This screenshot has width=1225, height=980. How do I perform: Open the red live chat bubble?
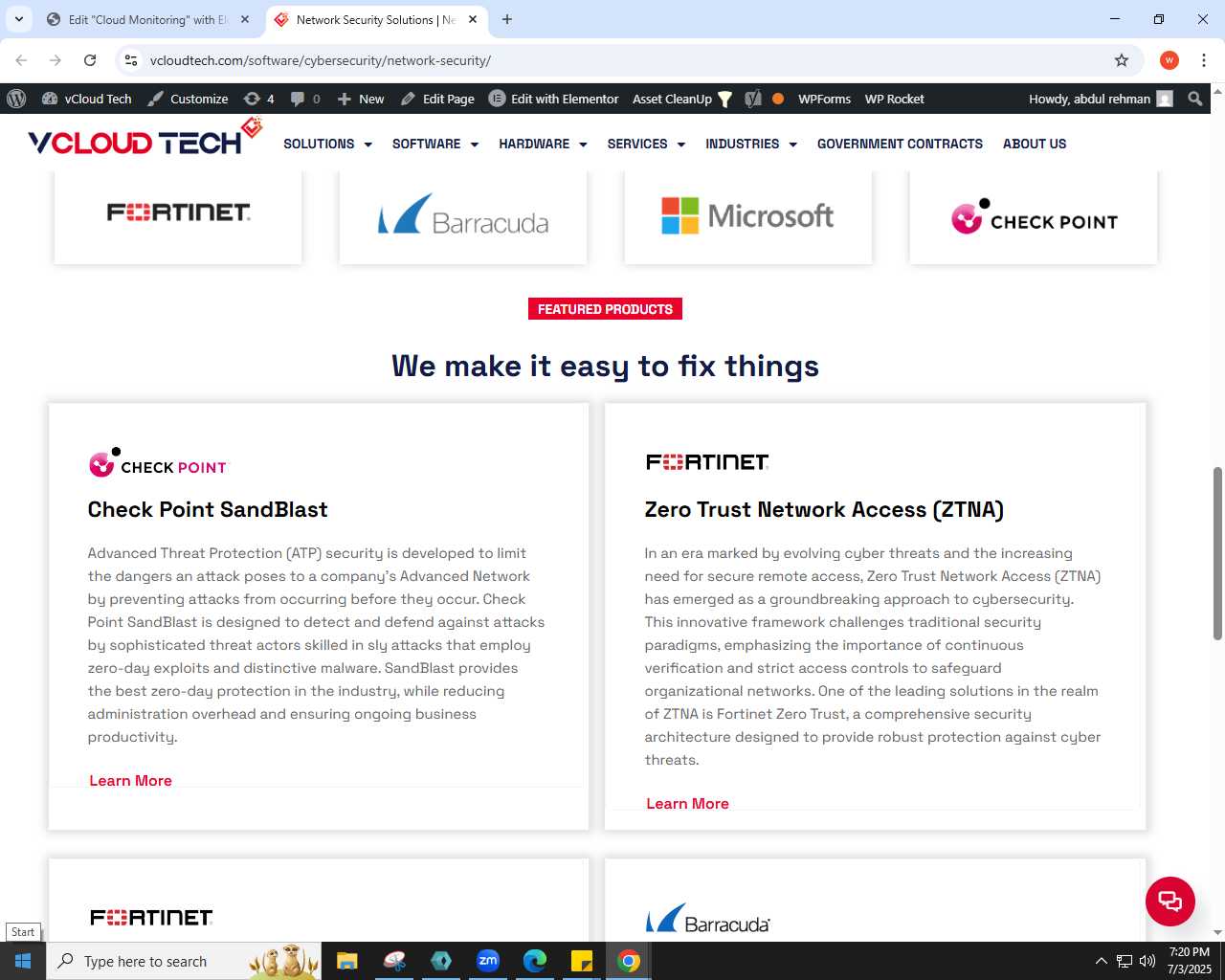(x=1170, y=902)
